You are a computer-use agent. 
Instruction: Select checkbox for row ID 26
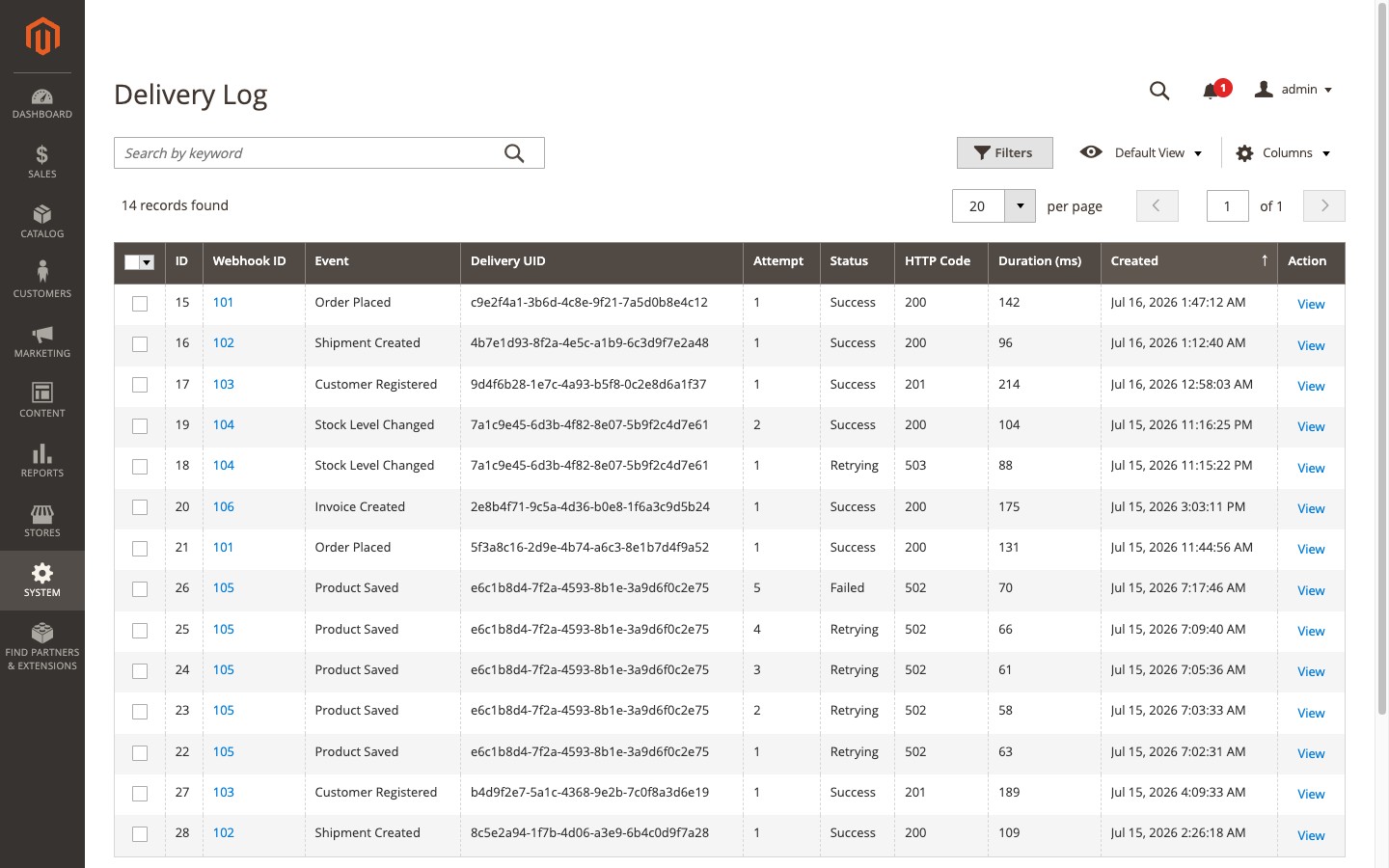140,588
